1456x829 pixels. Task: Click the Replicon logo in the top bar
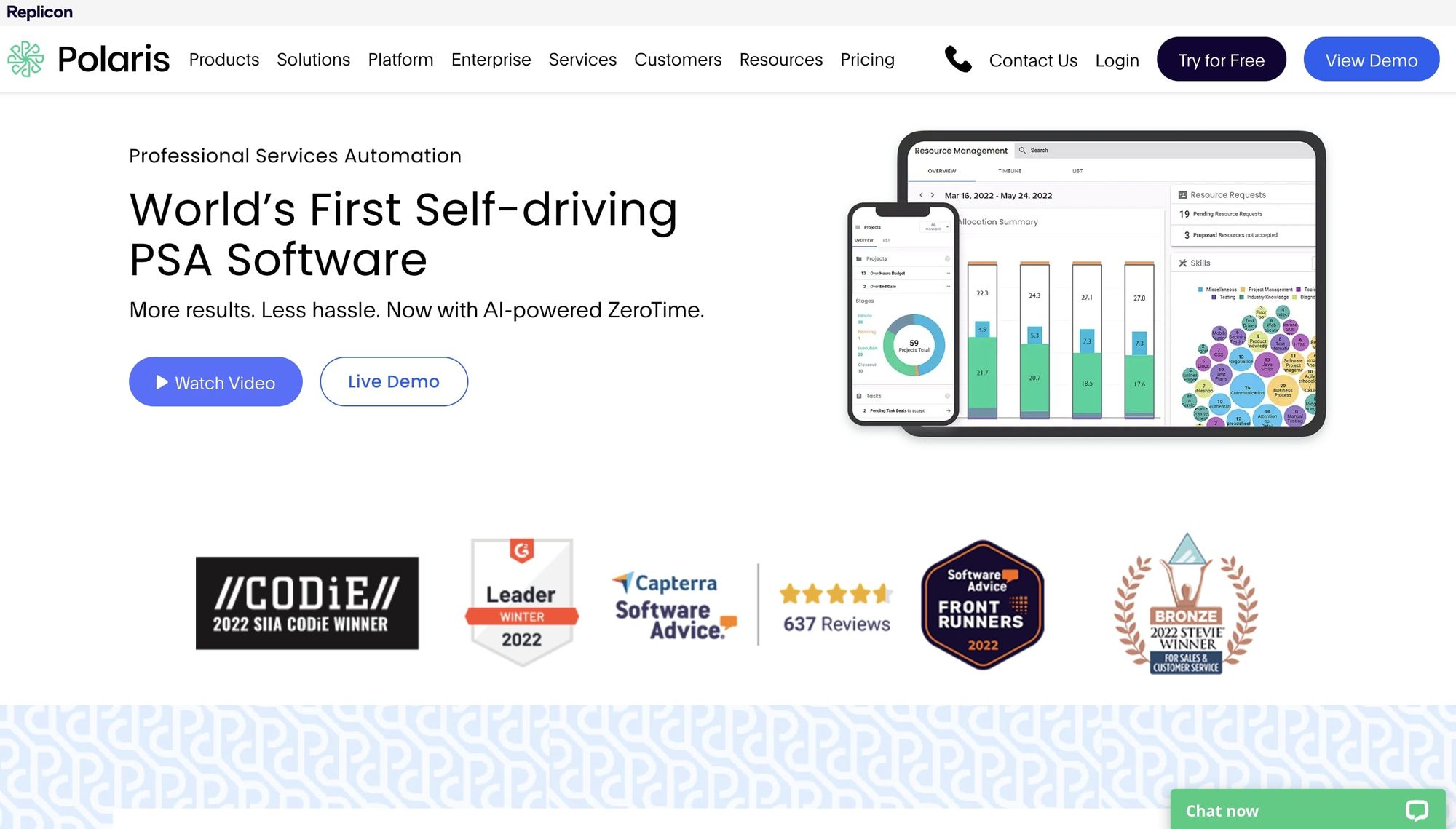coord(40,12)
